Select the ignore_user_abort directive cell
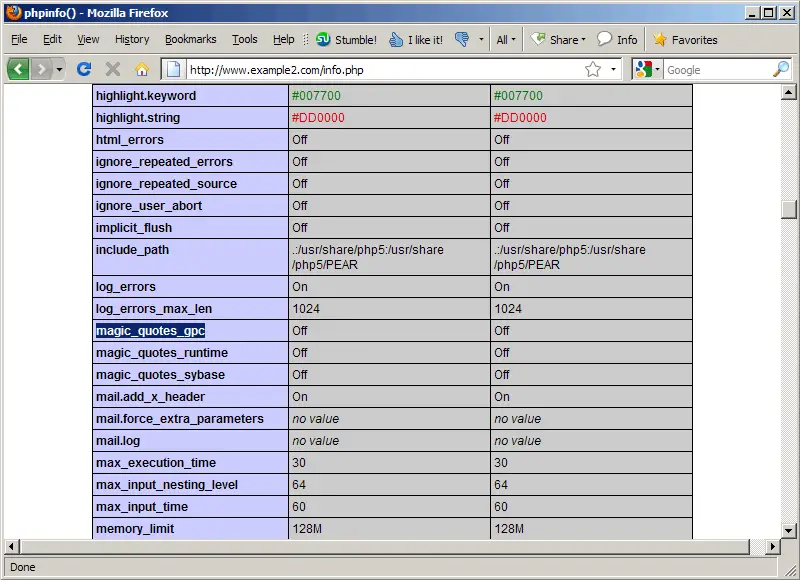Screen dimensions: 800x580 190,206
